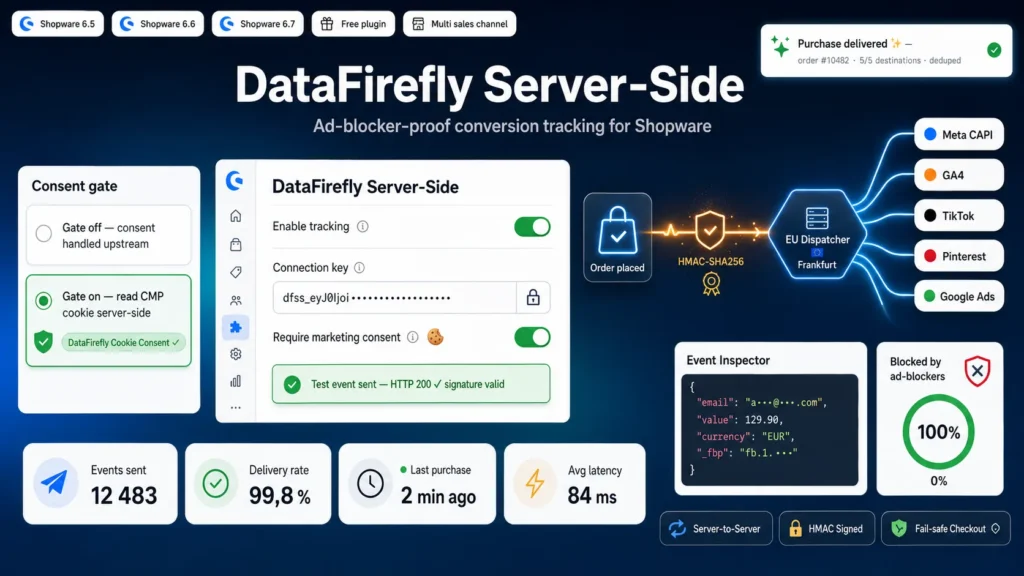Click the HMAC-SHA256 shield icon
Image resolution: width=1024 pixels, height=576 pixels.
tap(710, 231)
